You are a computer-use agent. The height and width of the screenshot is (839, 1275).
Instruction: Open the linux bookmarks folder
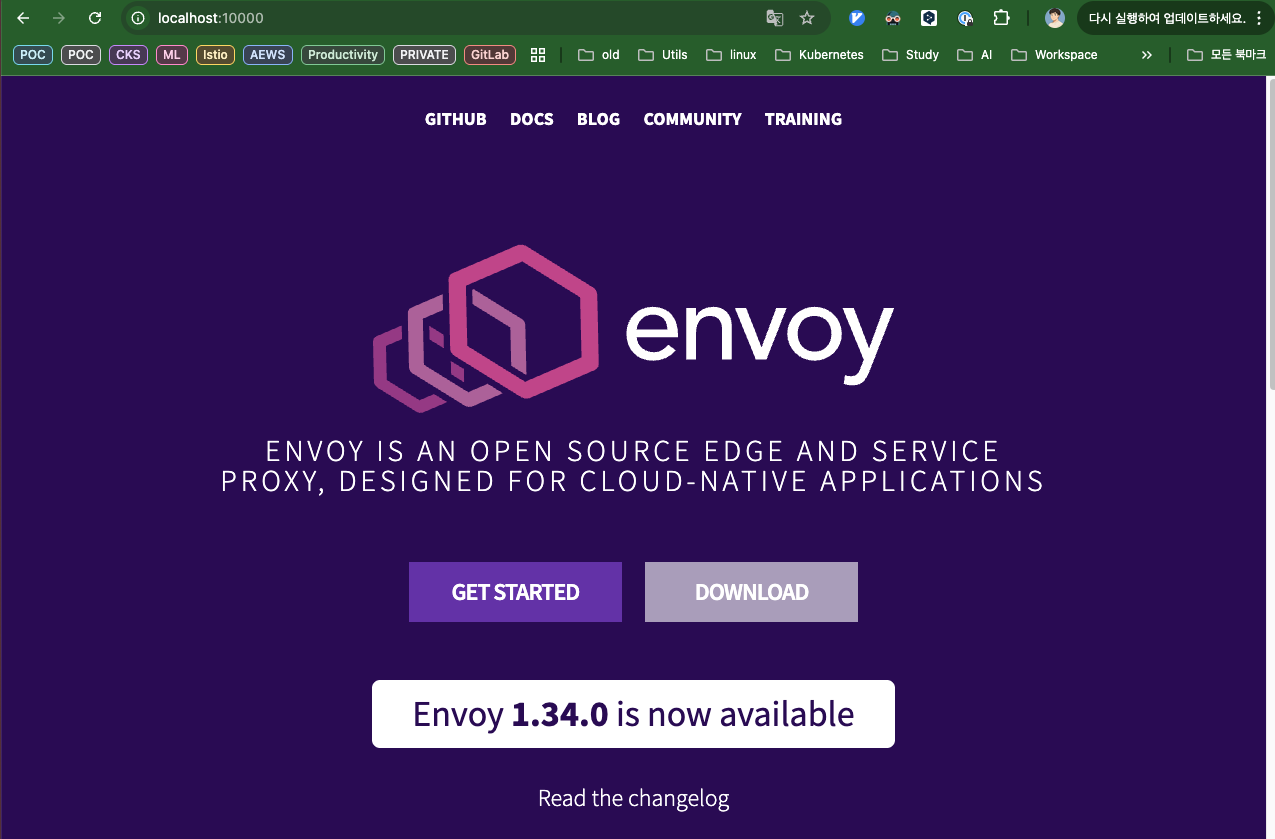click(731, 55)
